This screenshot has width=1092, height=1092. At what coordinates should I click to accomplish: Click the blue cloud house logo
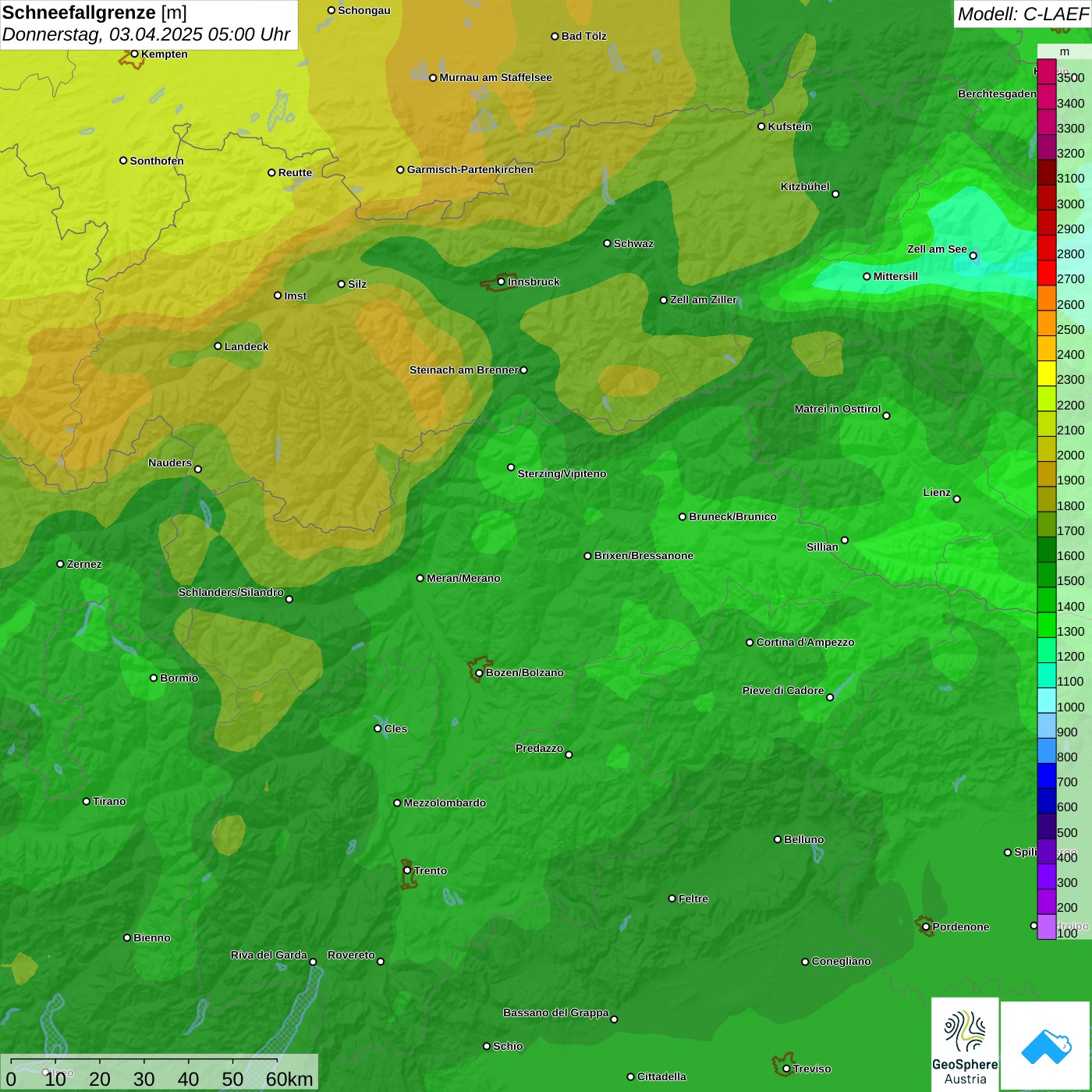click(1046, 1046)
